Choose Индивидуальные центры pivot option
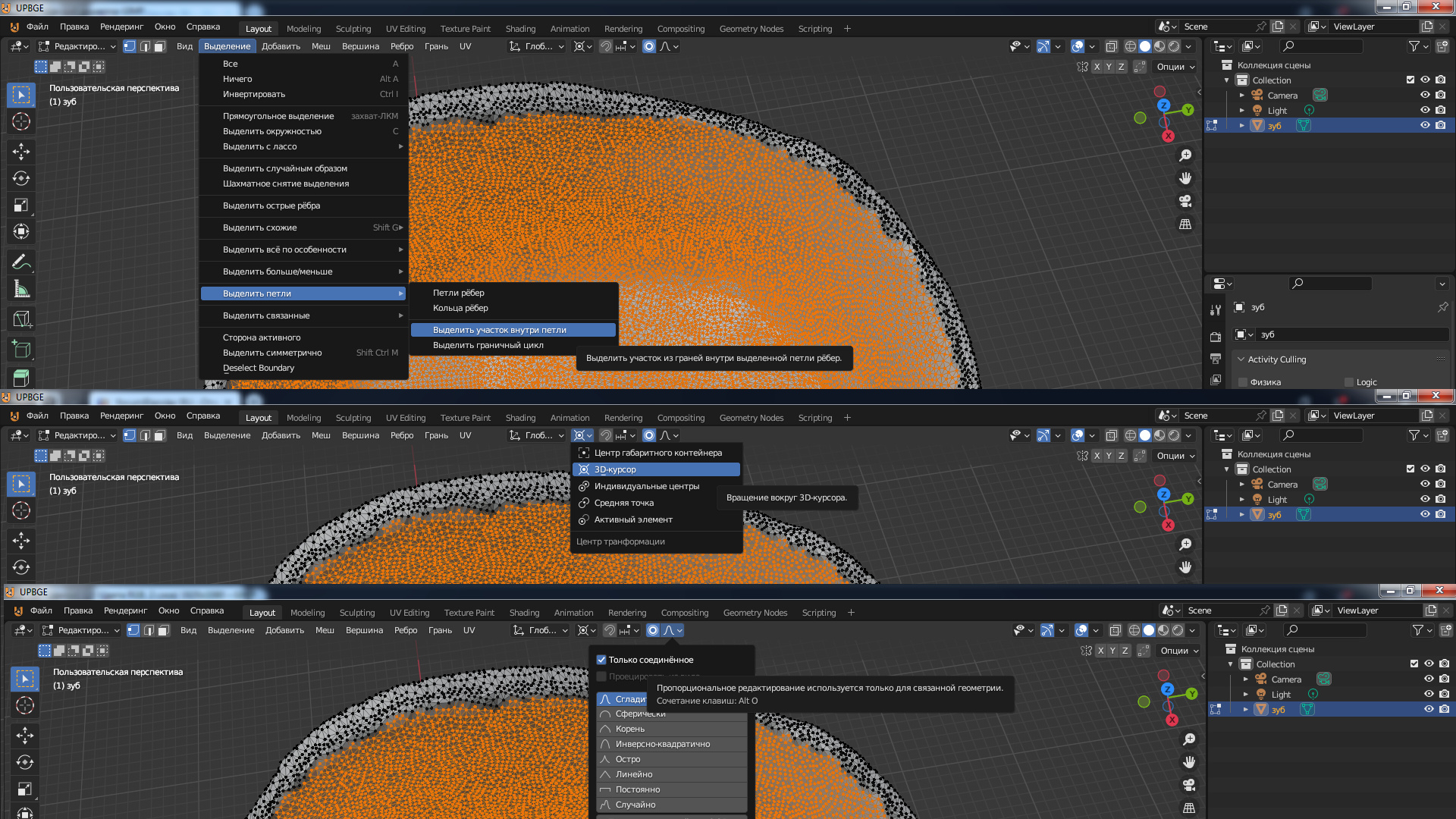 (x=646, y=486)
